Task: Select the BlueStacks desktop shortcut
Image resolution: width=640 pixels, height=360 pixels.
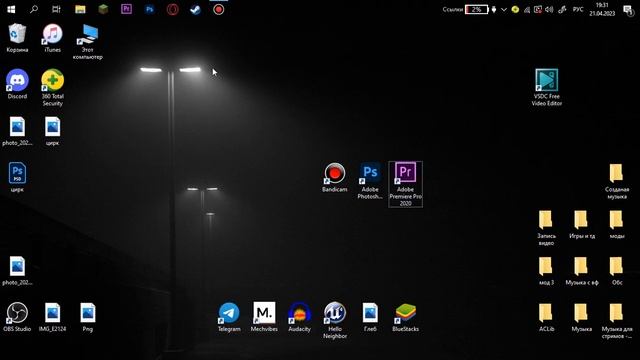Action: (x=405, y=317)
